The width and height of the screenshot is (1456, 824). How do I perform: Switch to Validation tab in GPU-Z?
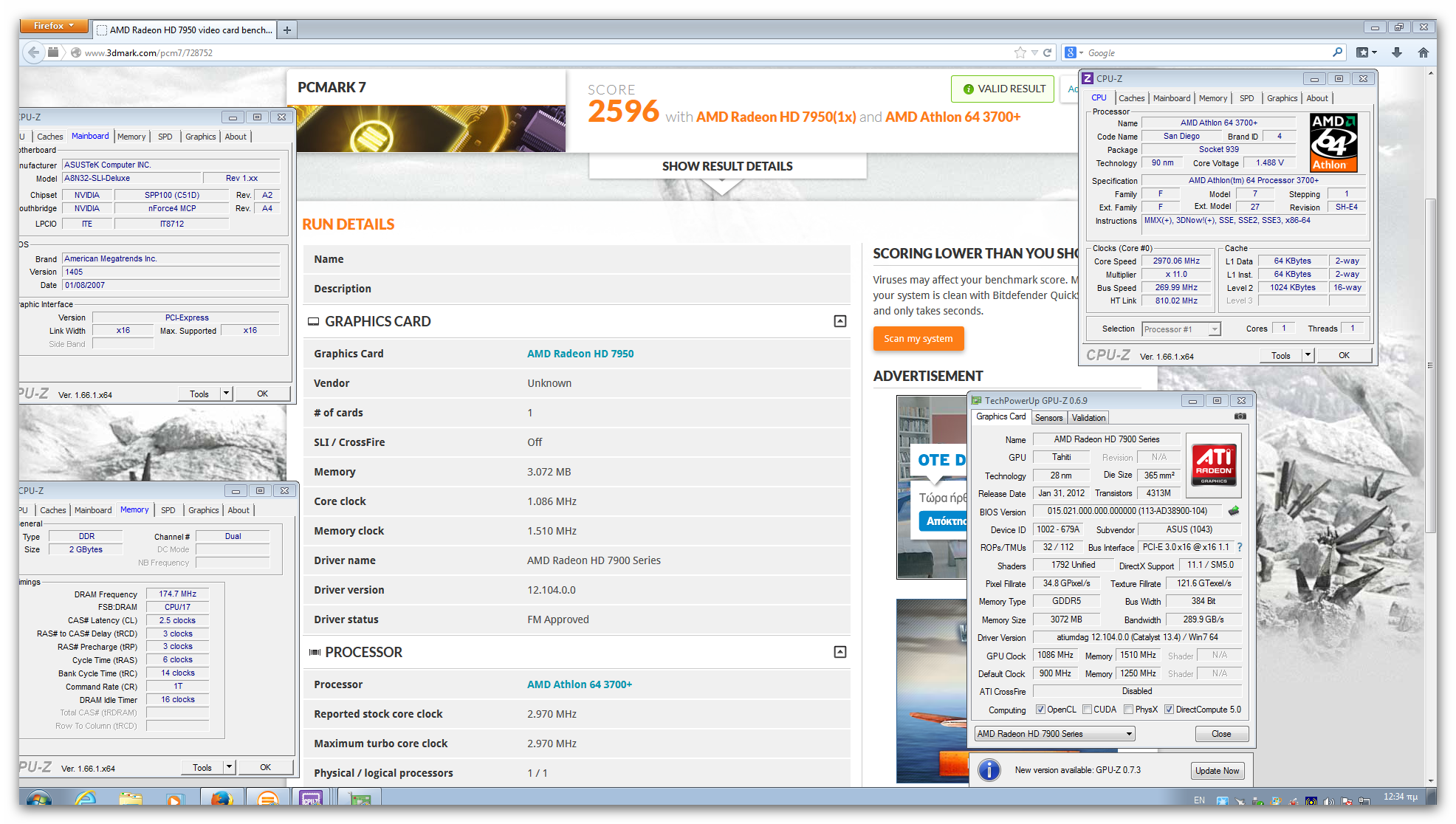1088,417
